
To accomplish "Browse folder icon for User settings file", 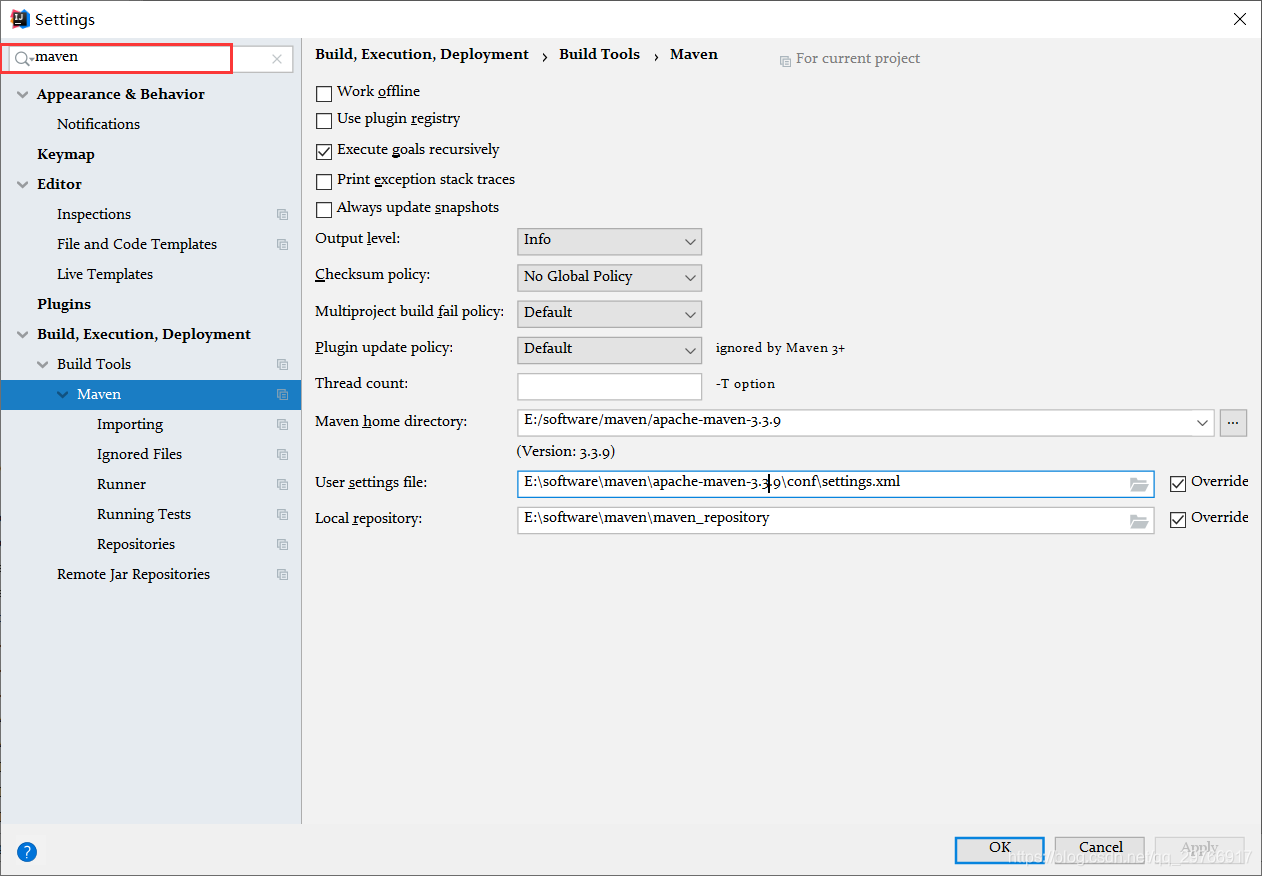I will coord(1139,484).
